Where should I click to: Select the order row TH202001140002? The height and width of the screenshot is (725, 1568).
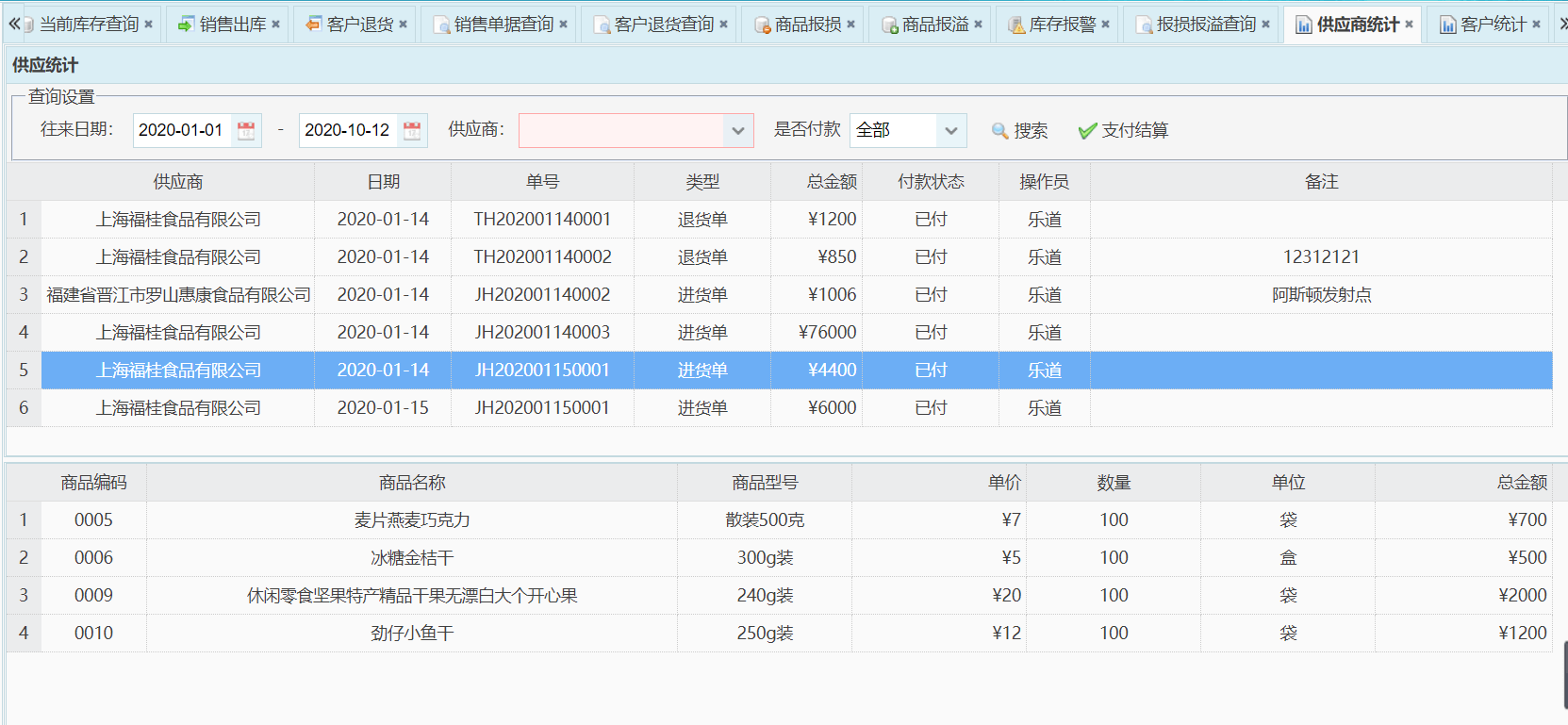[x=780, y=257]
